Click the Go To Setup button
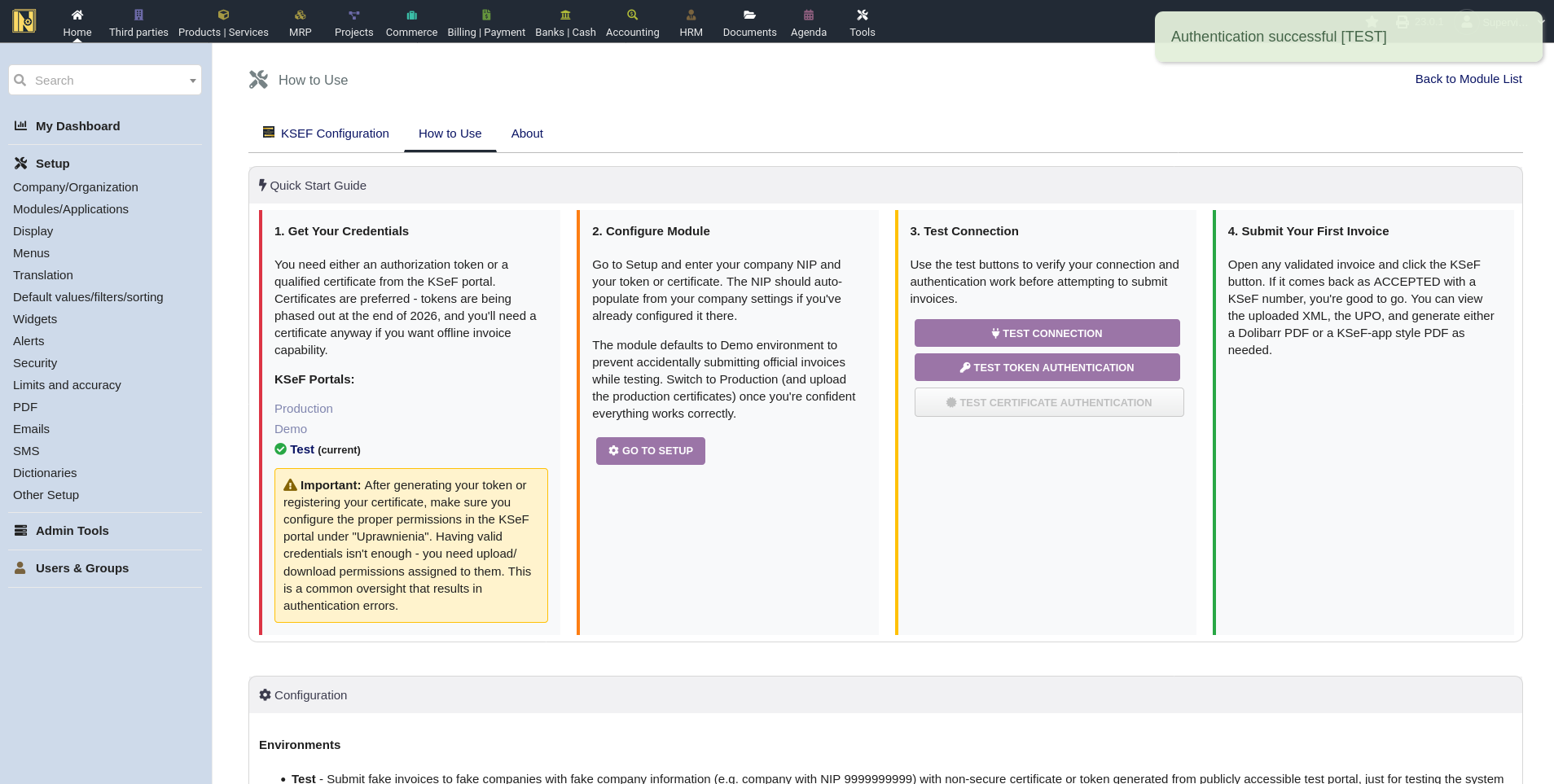 [x=650, y=451]
